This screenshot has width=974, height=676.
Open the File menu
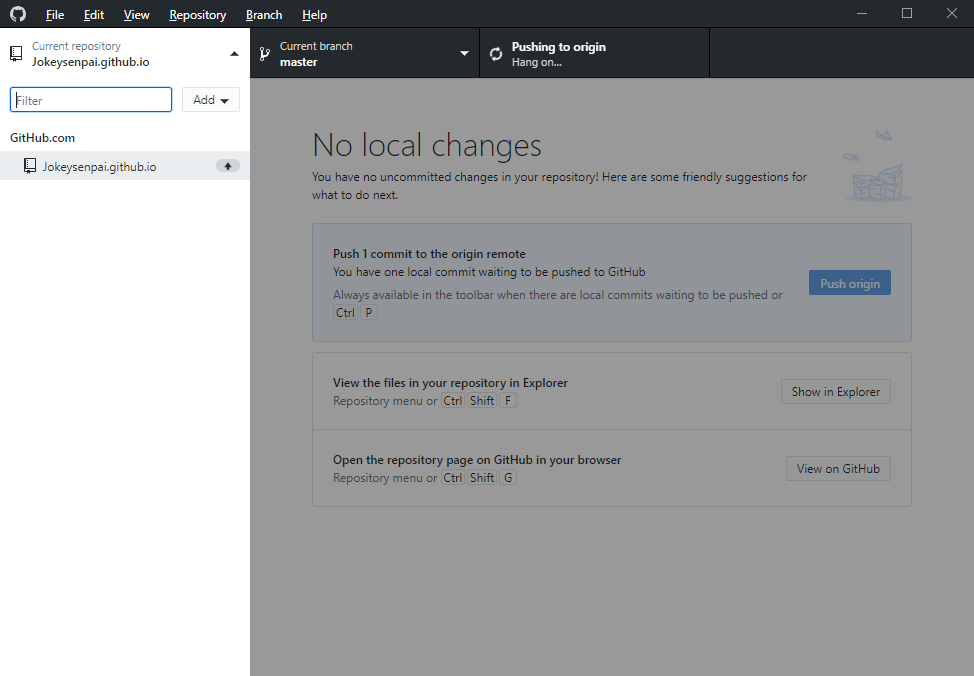click(x=55, y=15)
